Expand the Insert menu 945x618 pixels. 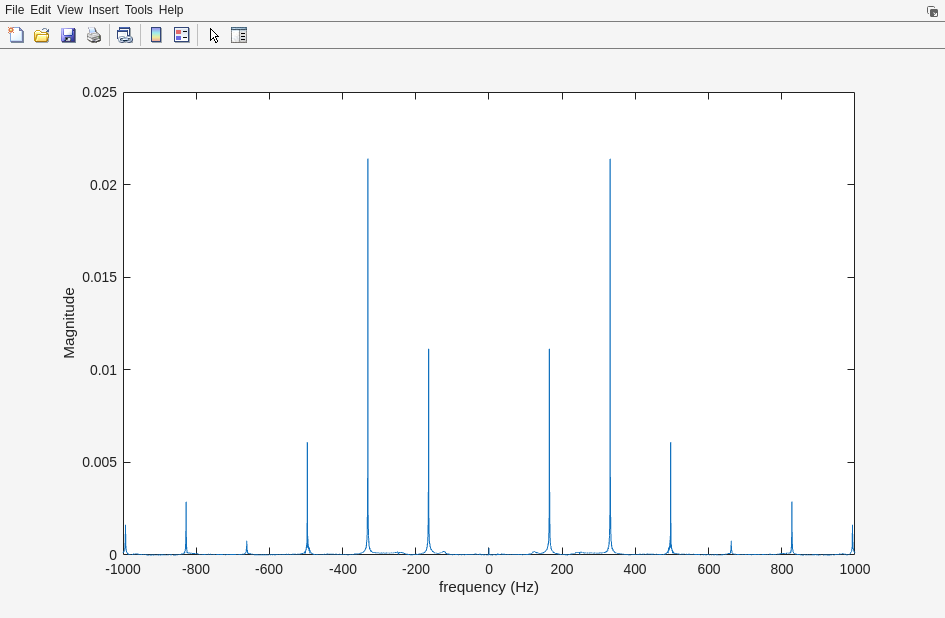103,10
